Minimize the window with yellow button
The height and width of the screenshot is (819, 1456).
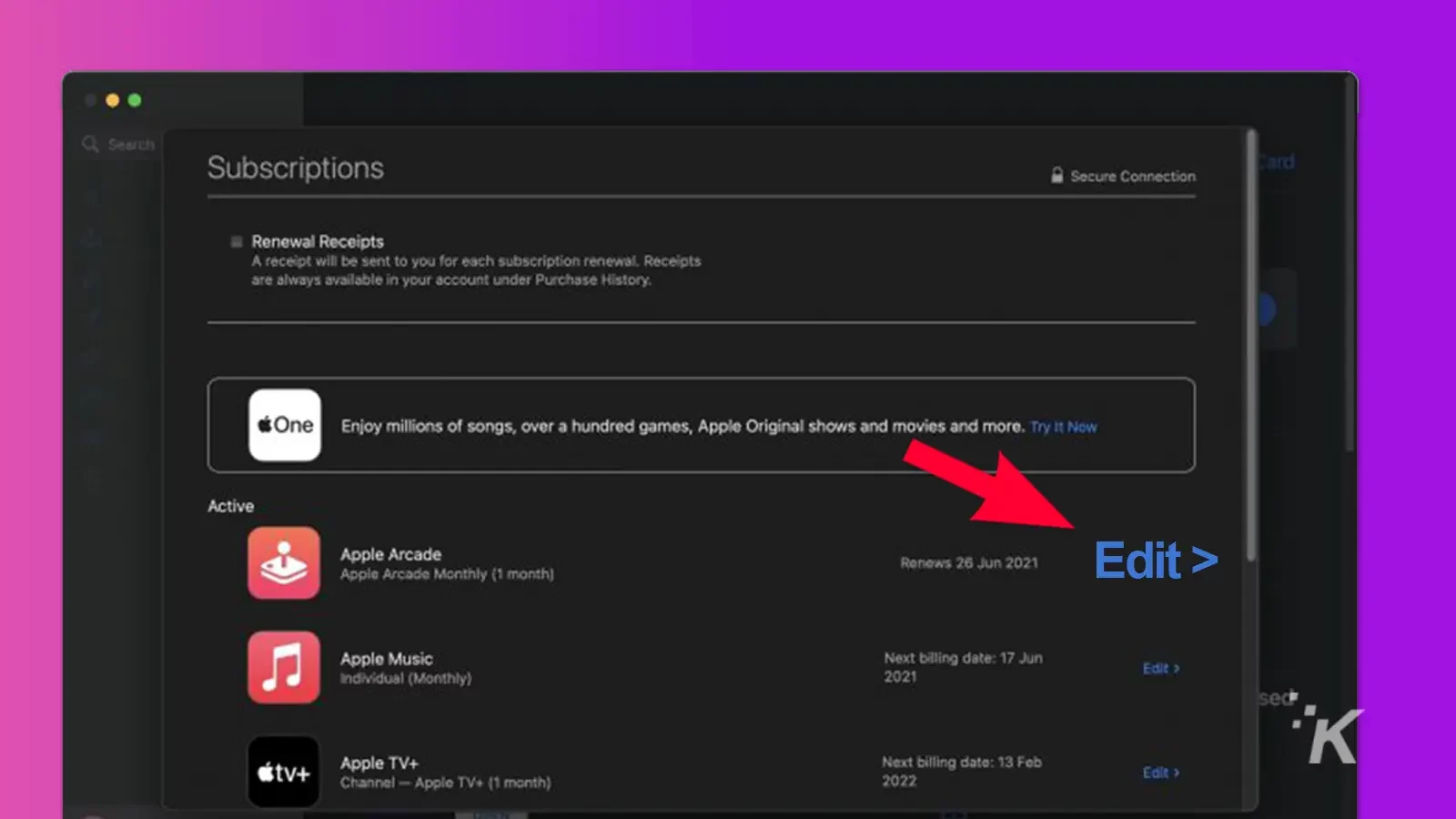(113, 100)
